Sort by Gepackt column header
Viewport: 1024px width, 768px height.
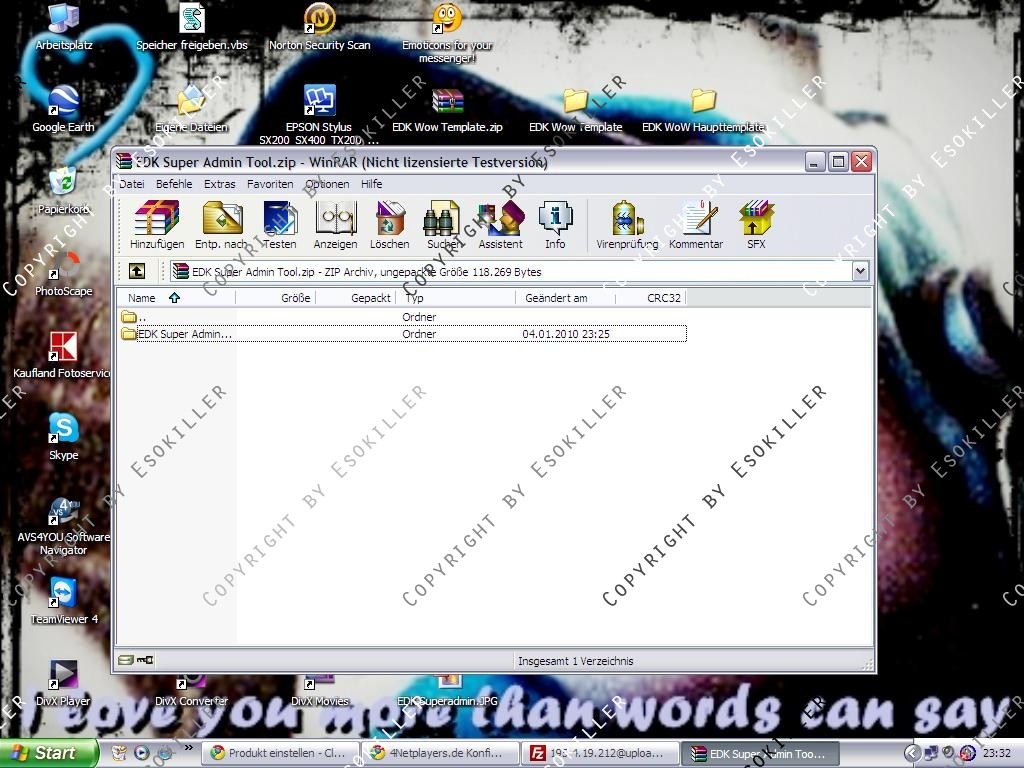pos(356,298)
